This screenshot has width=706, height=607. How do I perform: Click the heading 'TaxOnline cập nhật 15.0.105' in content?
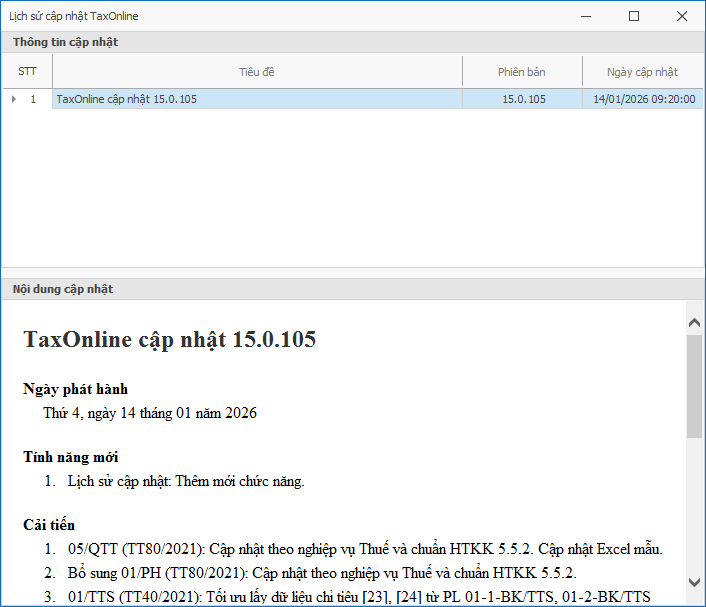click(170, 340)
